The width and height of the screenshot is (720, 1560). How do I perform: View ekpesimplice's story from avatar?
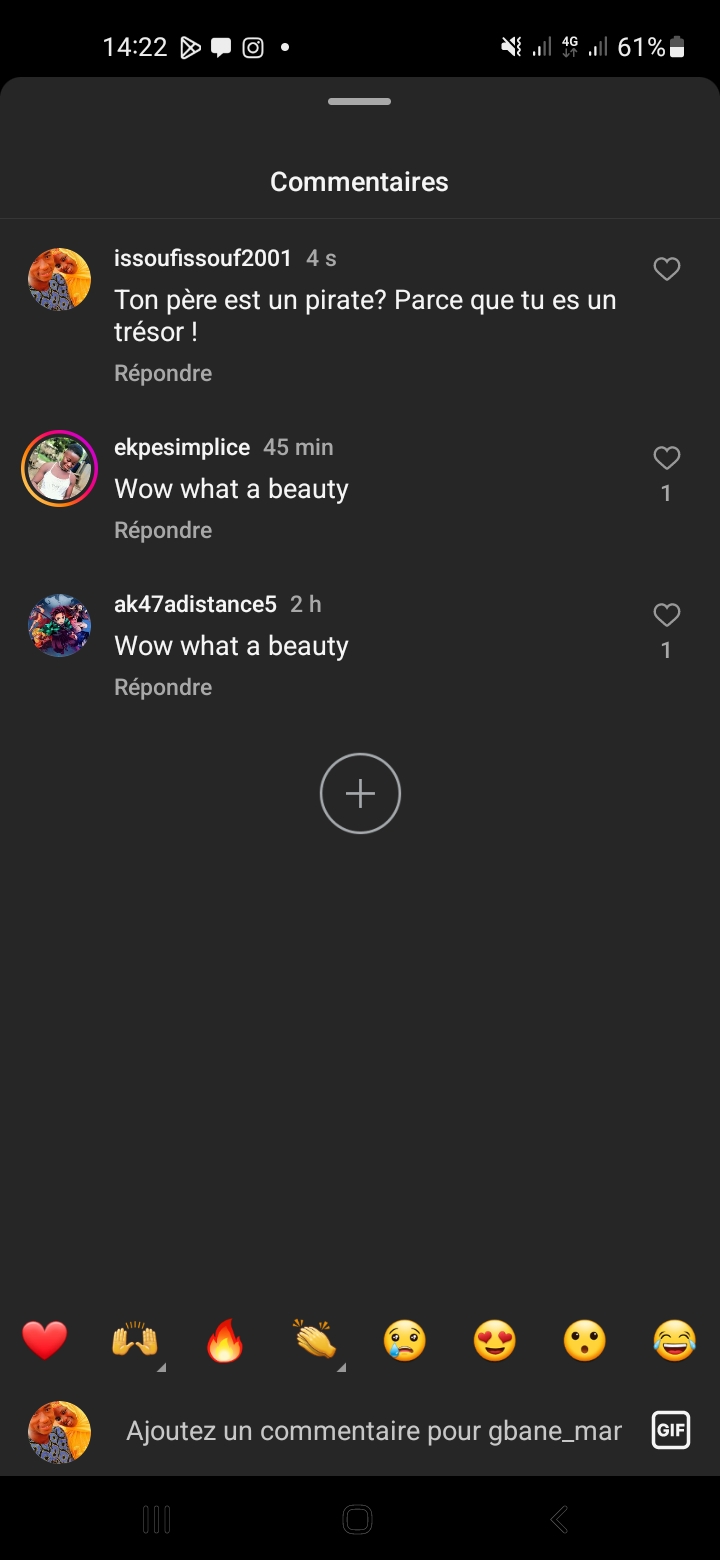(x=59, y=468)
